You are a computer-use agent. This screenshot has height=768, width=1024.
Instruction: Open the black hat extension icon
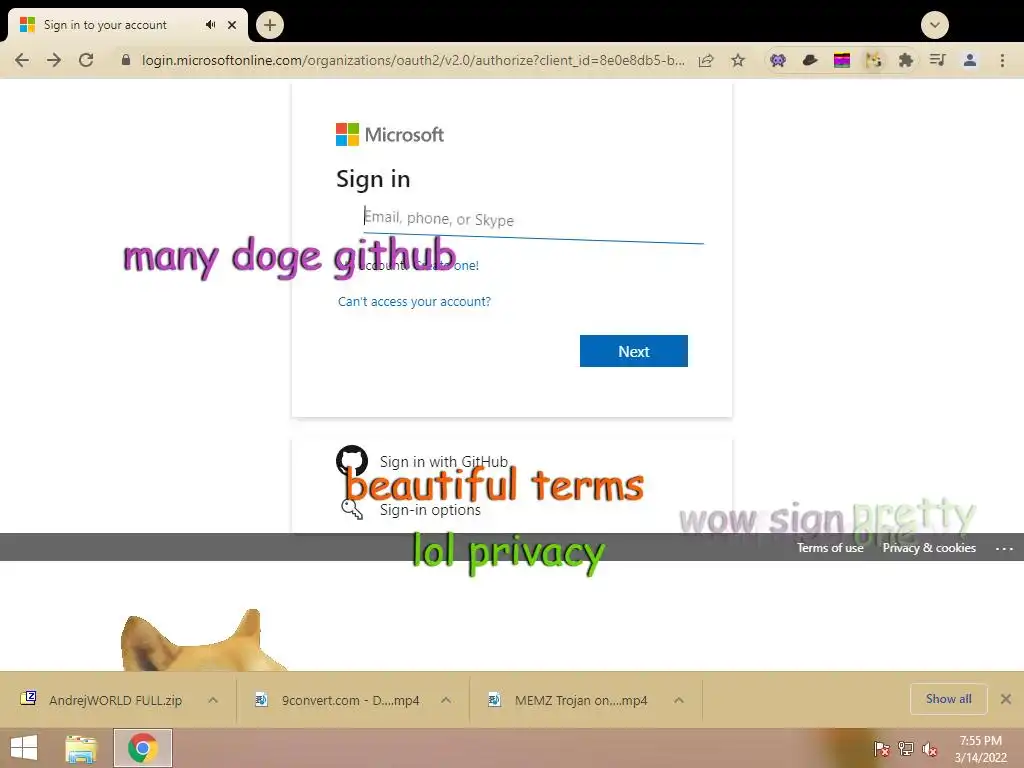[x=810, y=60]
